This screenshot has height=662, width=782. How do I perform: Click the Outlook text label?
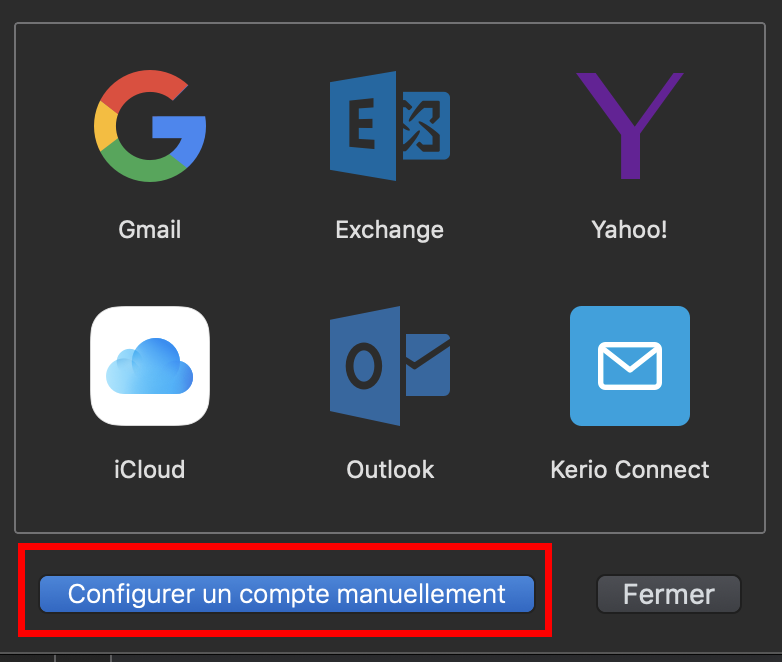click(x=390, y=469)
